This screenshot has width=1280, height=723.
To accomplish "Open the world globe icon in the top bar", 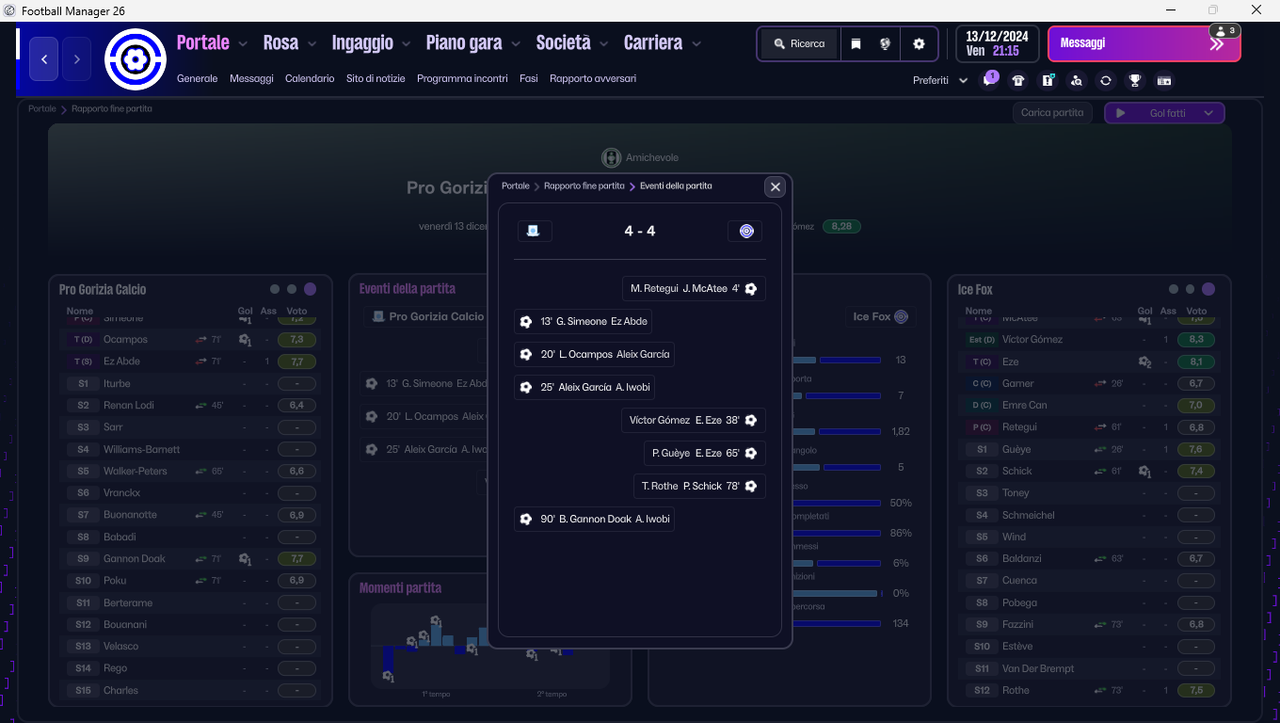I will coord(885,44).
